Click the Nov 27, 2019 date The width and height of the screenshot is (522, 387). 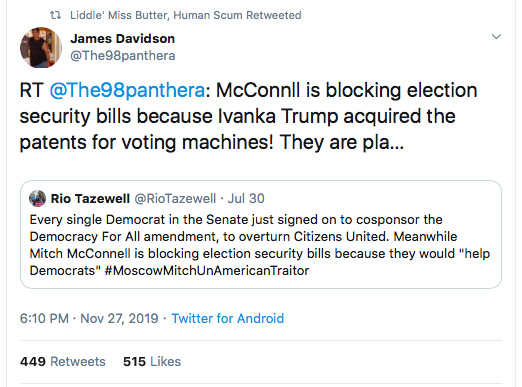click(x=119, y=318)
